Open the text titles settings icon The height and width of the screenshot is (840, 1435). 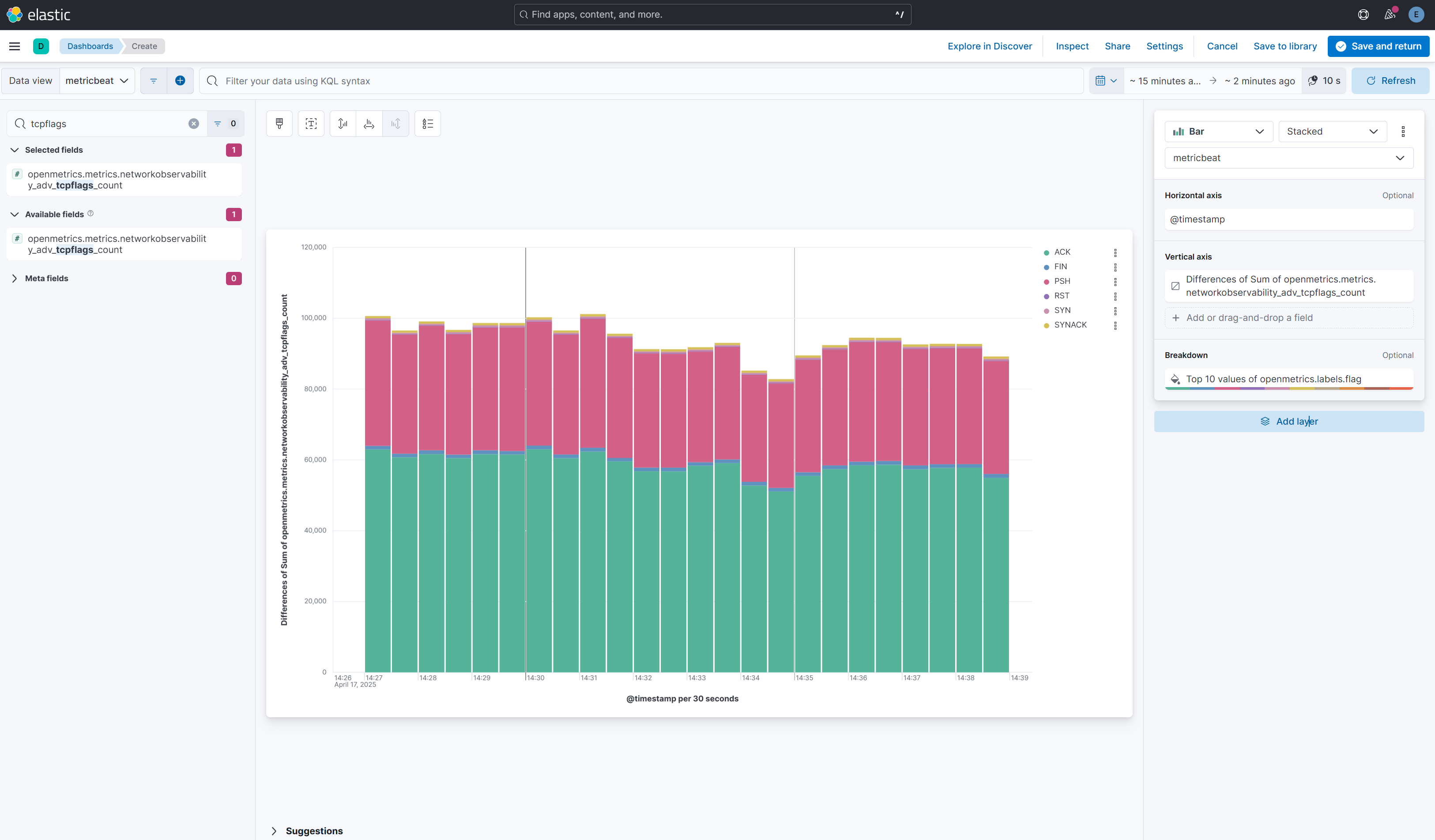click(x=311, y=124)
